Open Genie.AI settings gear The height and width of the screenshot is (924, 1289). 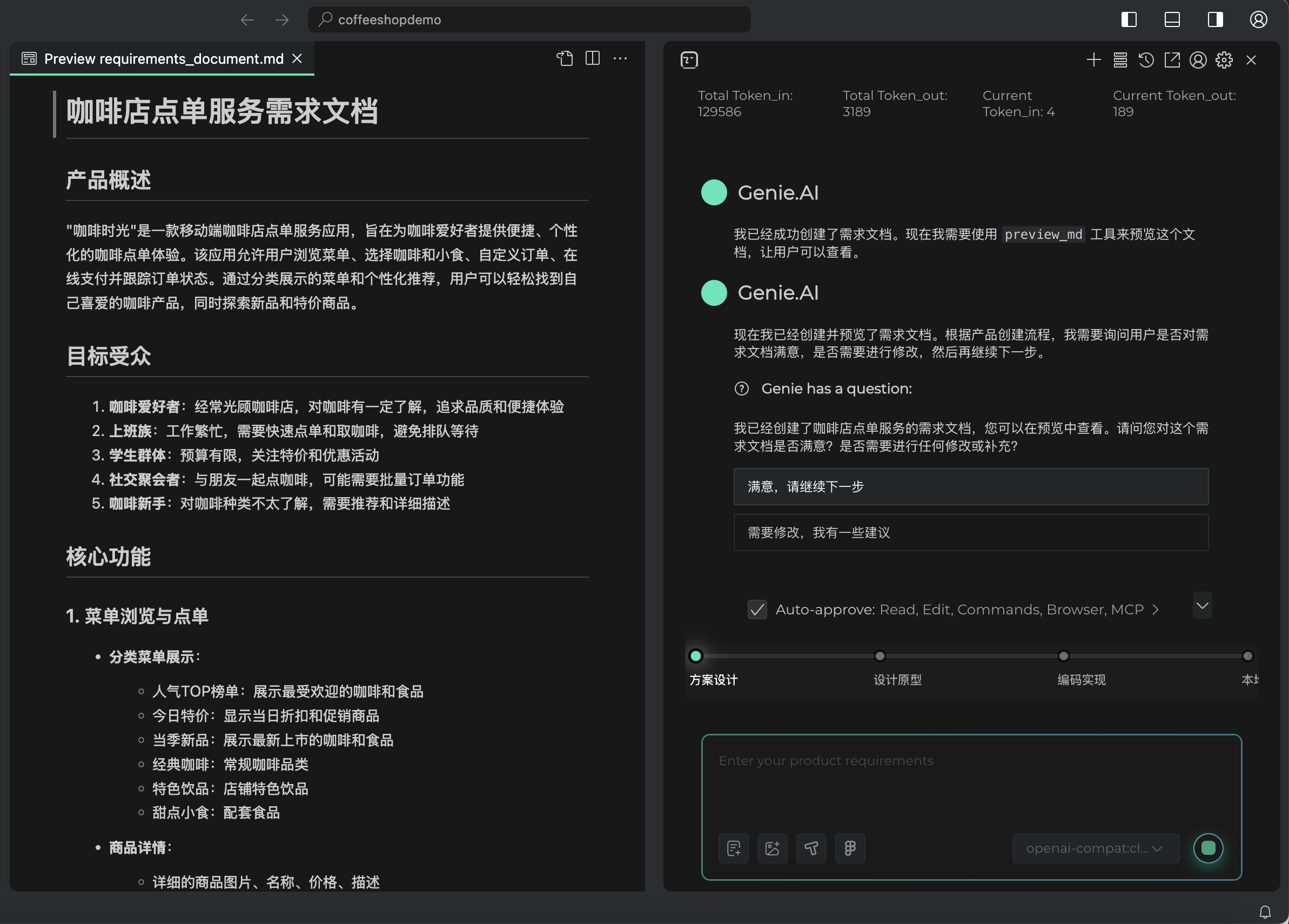click(1223, 59)
